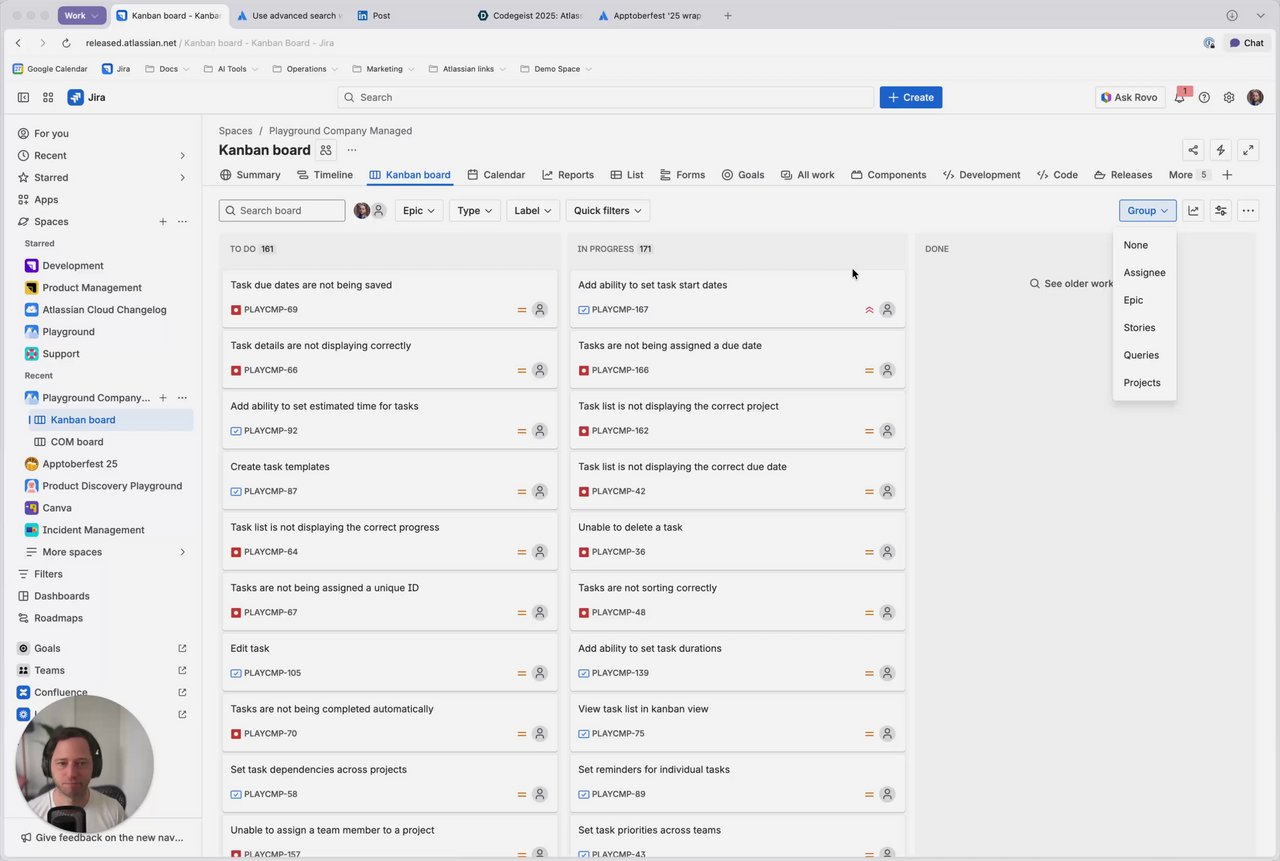Open card Create task templates

[390, 479]
